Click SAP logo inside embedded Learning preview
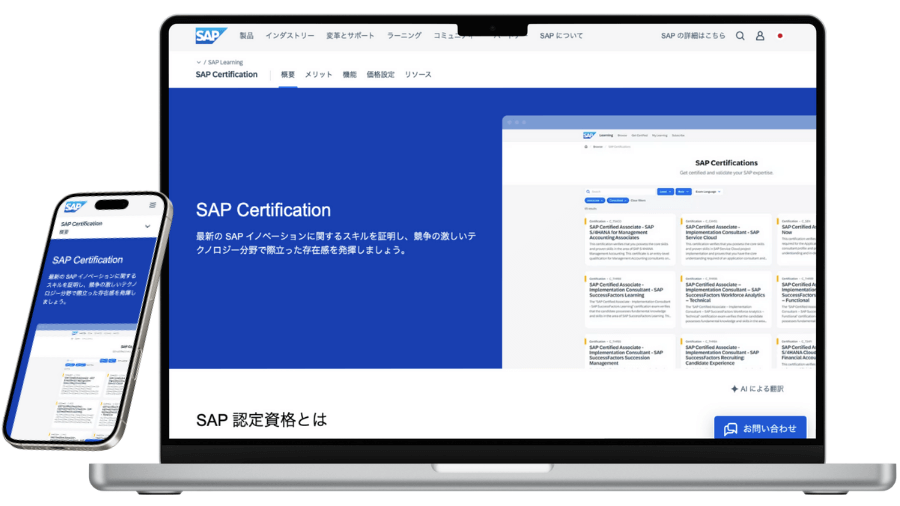900x506 pixels. click(x=589, y=135)
